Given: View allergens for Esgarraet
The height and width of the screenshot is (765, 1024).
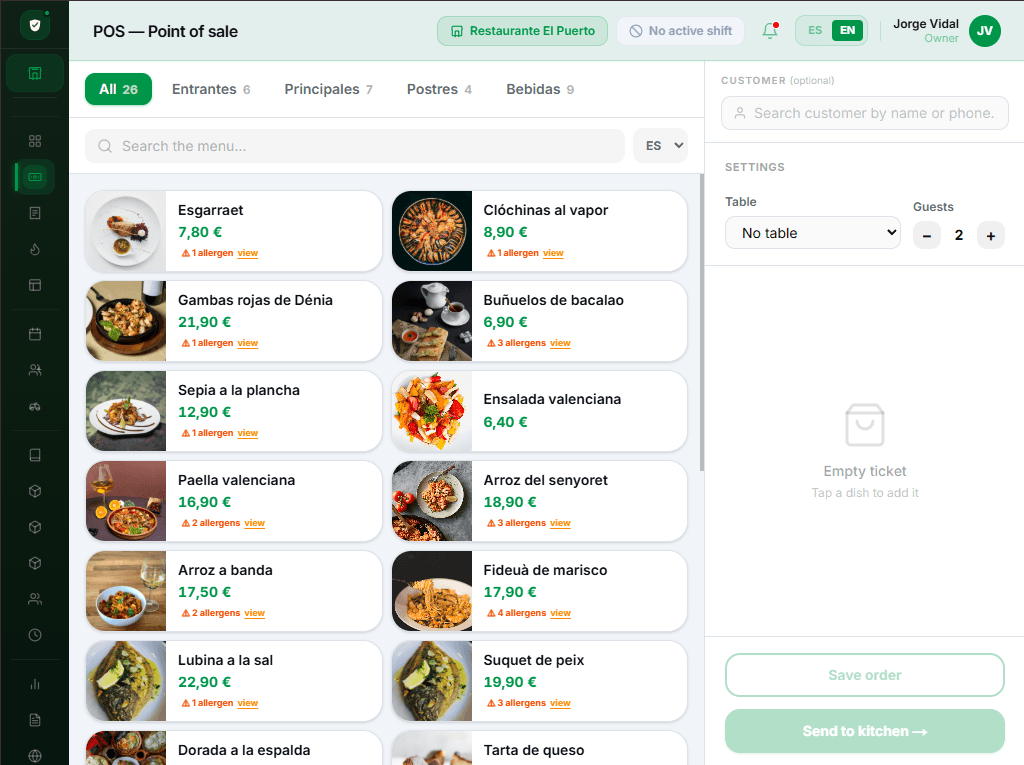Looking at the screenshot, I should [x=248, y=253].
